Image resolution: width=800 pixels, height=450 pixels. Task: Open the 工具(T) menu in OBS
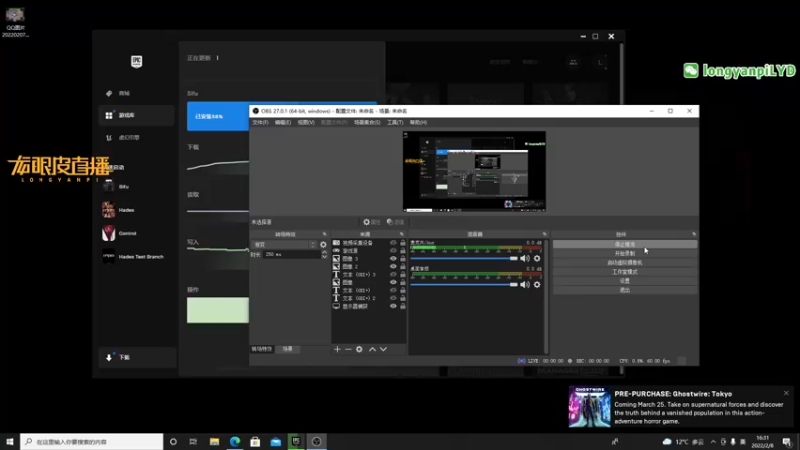tap(395, 122)
